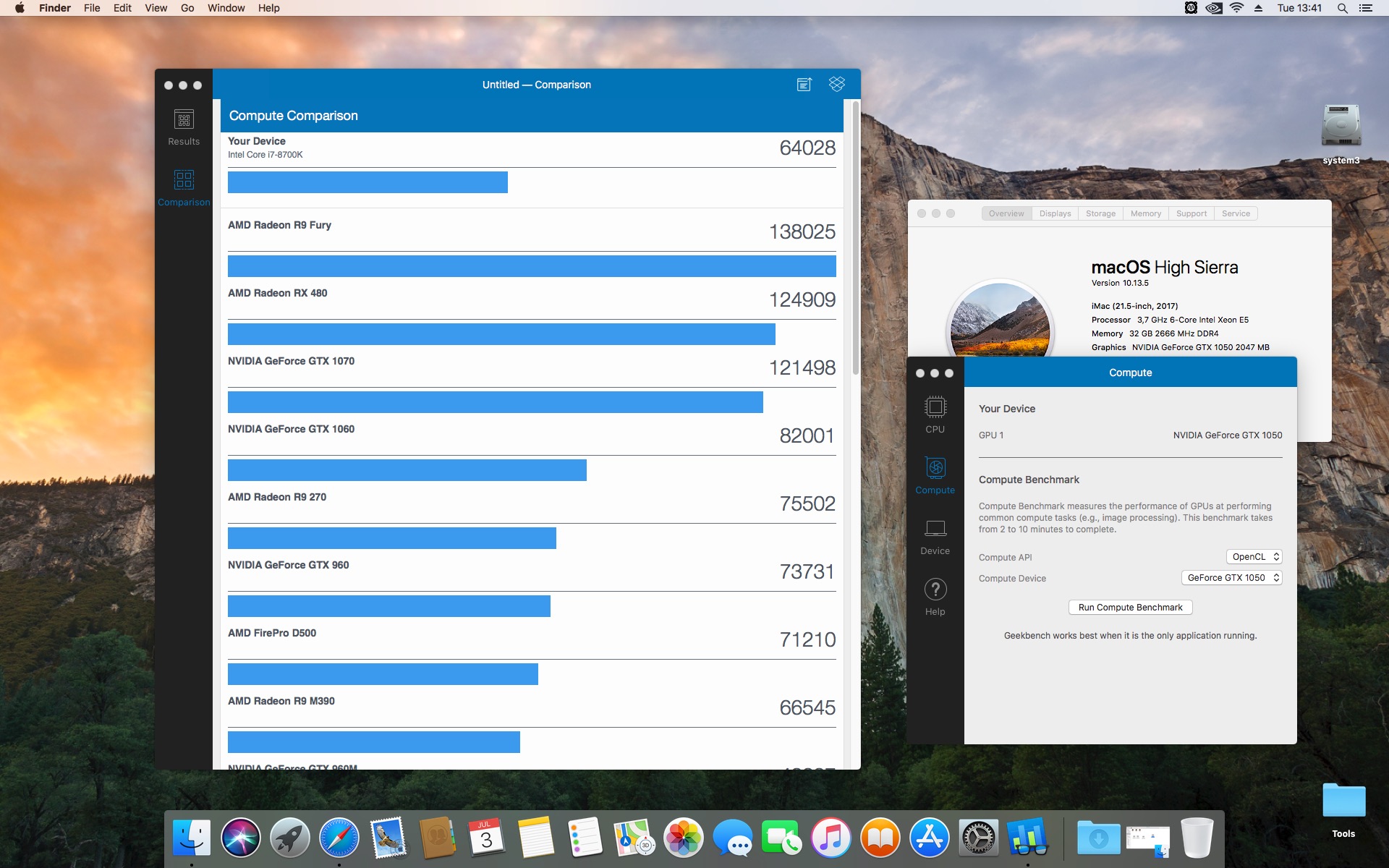Open Device information section
Viewport: 1389px width, 868px height.
(935, 535)
